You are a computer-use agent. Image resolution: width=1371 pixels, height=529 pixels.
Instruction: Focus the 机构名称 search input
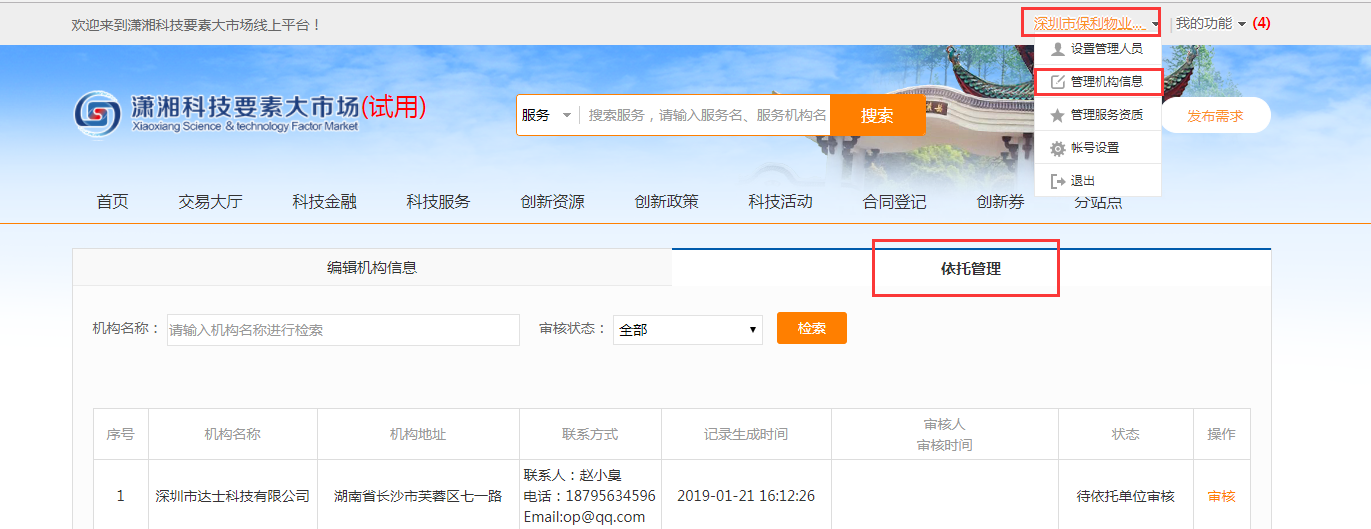(343, 330)
